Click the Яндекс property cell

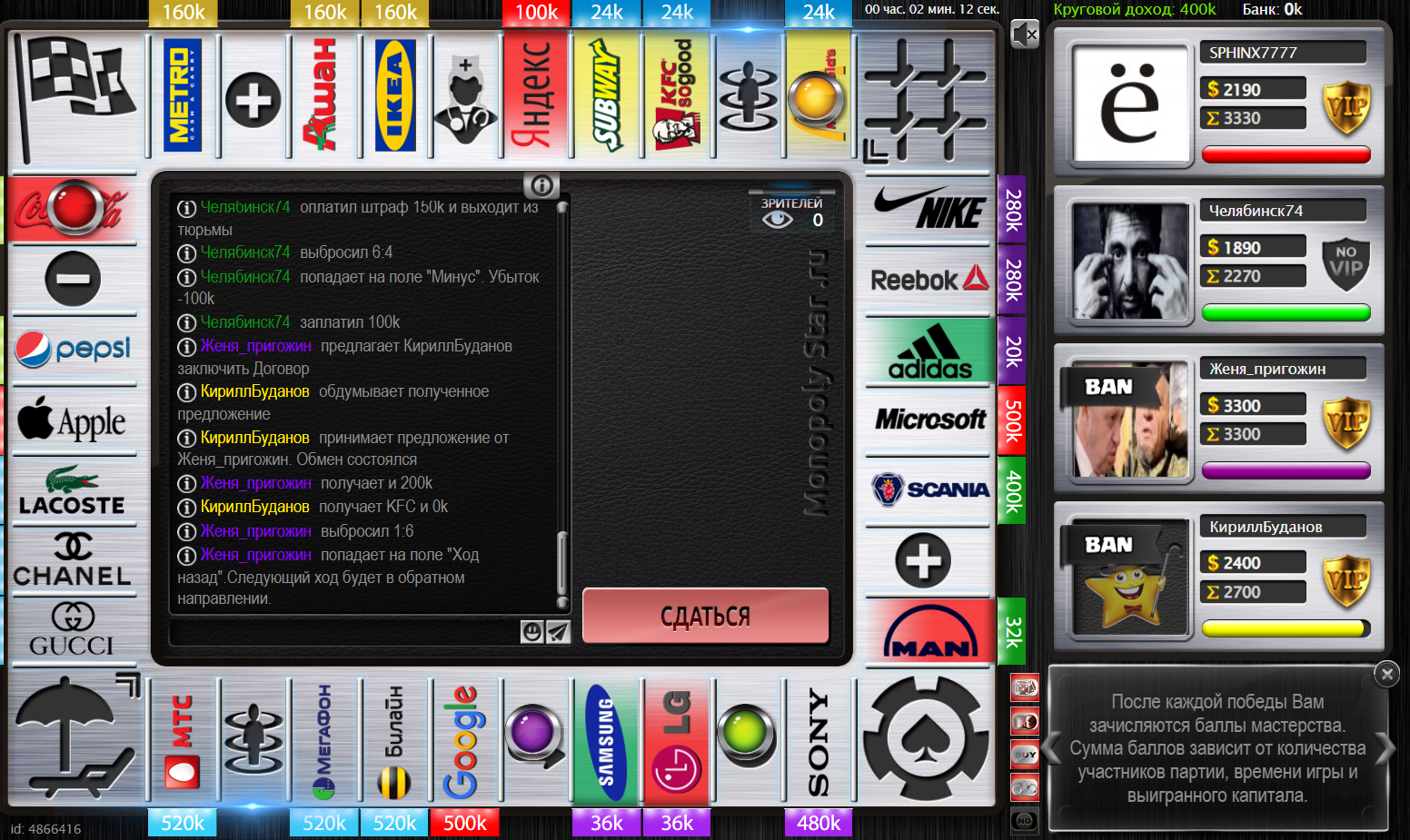point(536,95)
